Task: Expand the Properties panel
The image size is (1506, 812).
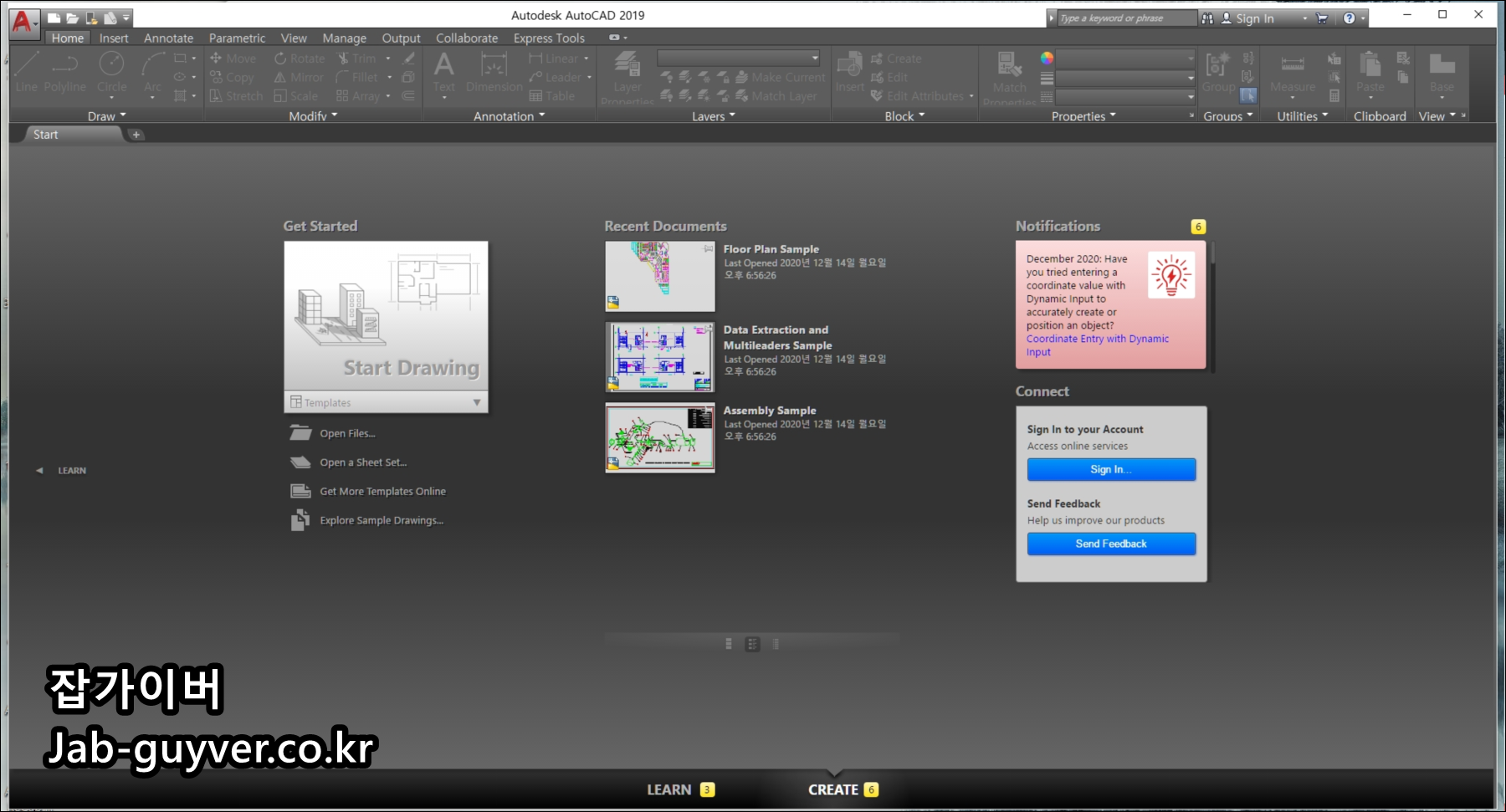Action: click(x=1083, y=116)
